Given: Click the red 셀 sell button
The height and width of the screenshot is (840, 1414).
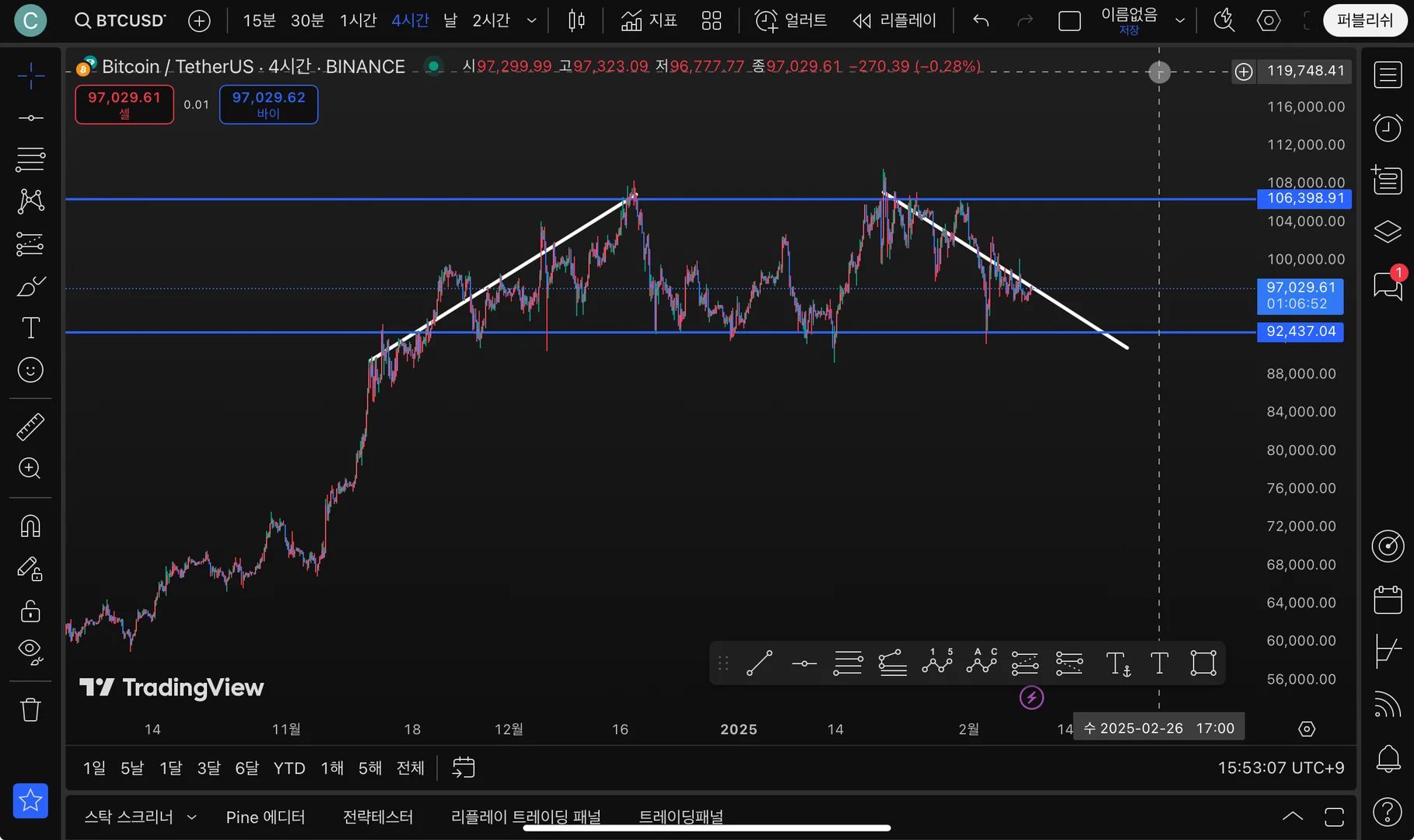Looking at the screenshot, I should pyautogui.click(x=124, y=104).
